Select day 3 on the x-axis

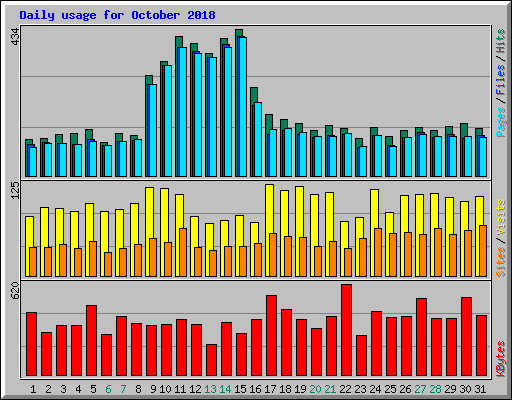coord(63,389)
